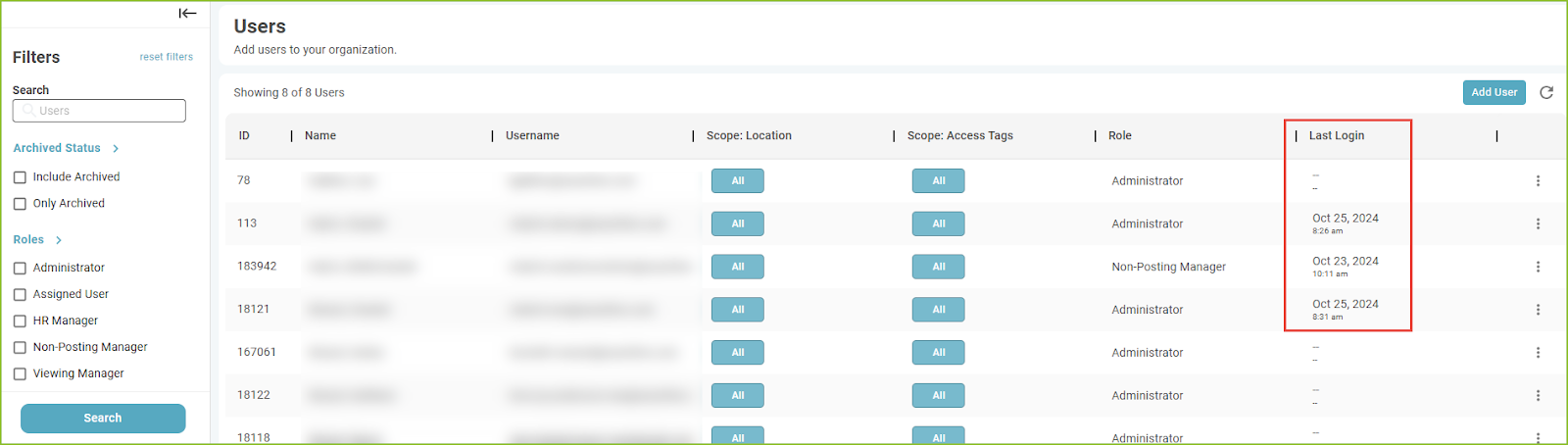Open actions menu for user 183942
1568x445 pixels.
(1538, 267)
